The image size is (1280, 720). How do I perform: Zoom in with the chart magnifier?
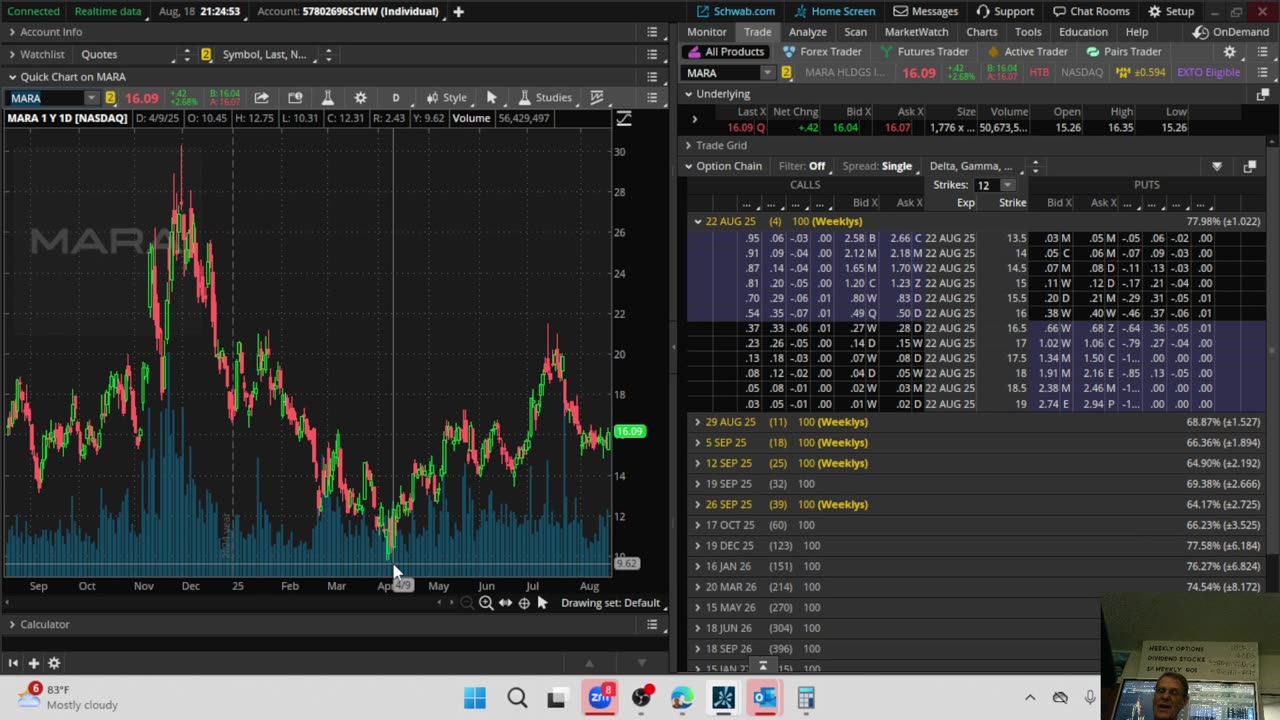pos(486,603)
